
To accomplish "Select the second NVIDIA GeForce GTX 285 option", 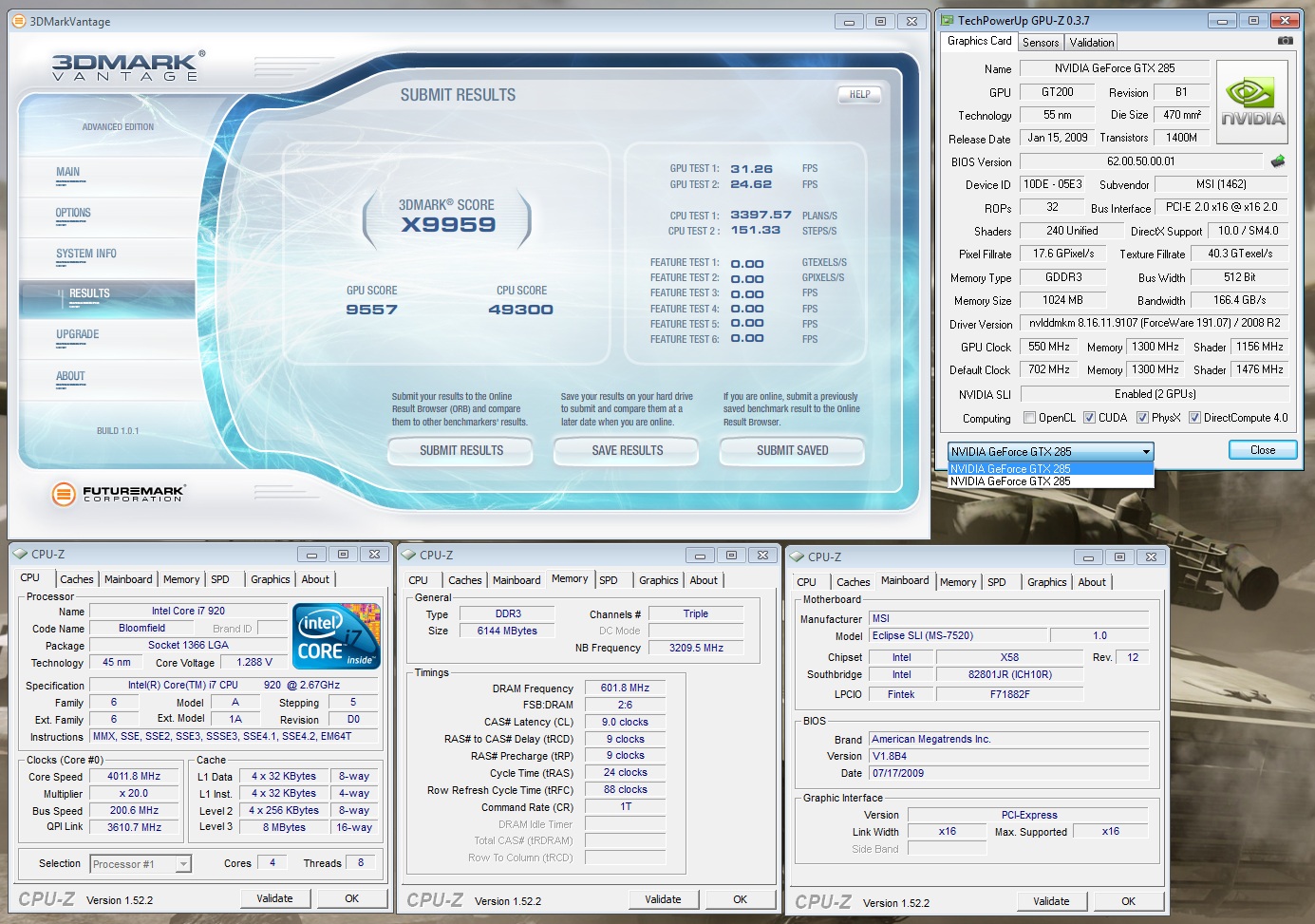I will 1050,481.
